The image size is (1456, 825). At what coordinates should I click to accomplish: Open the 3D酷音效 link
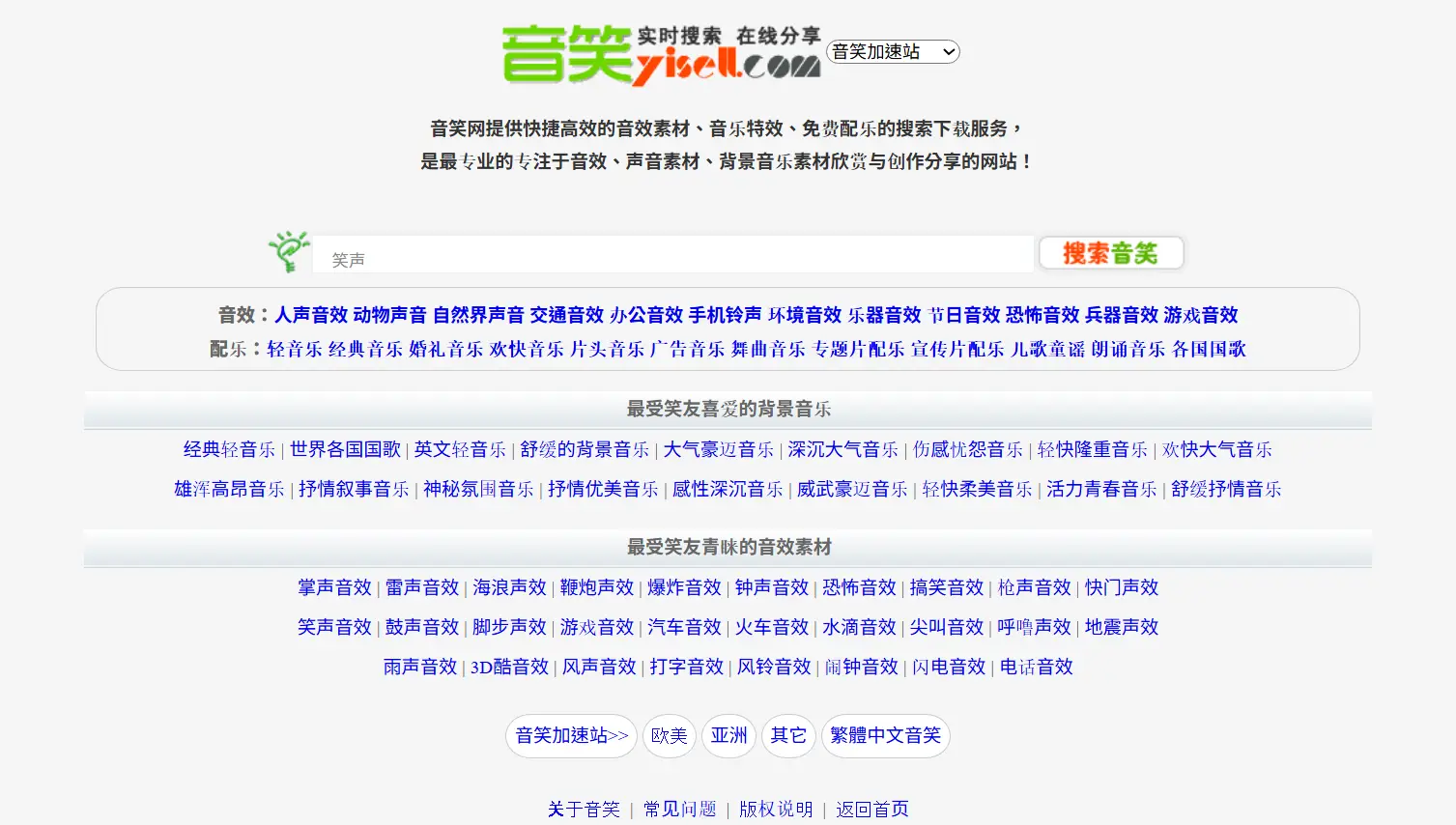pos(509,667)
